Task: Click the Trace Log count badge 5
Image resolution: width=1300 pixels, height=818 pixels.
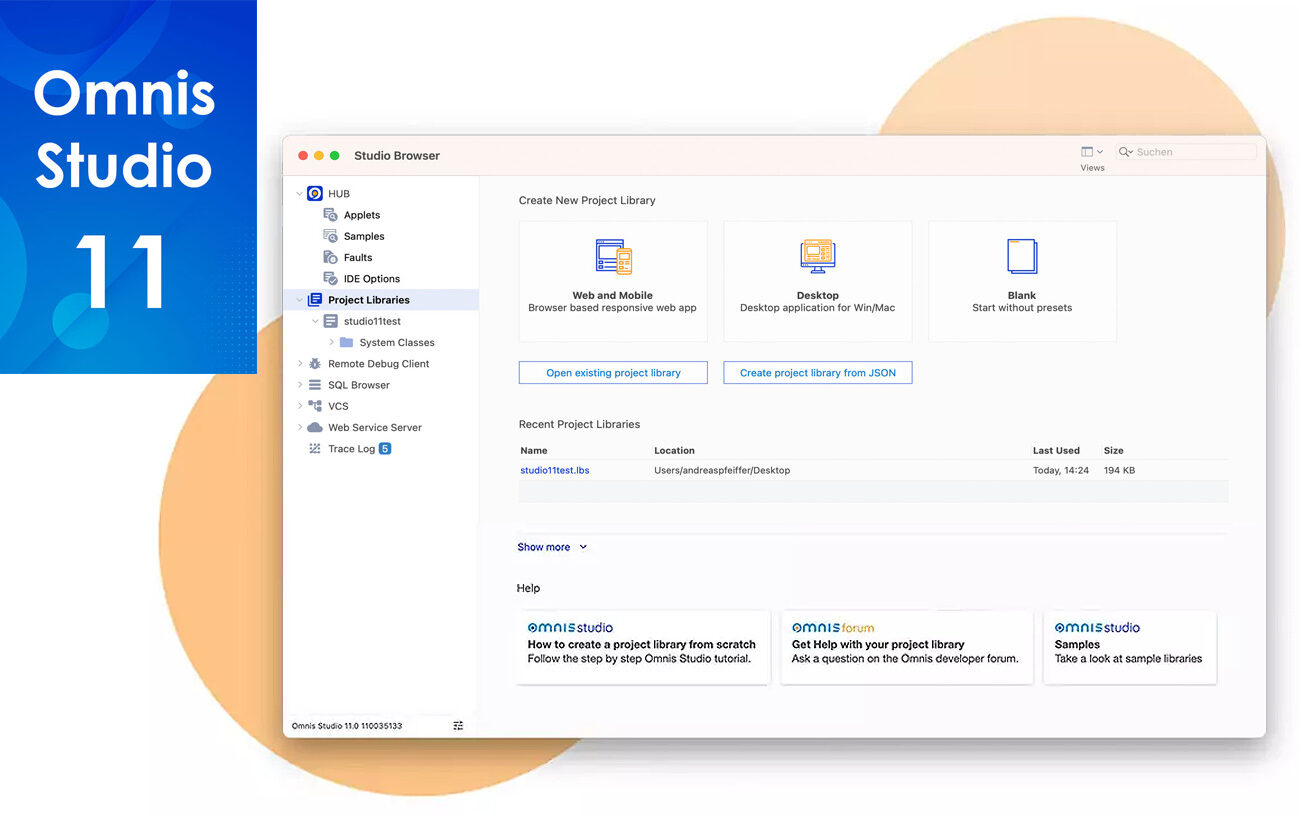Action: tap(385, 449)
